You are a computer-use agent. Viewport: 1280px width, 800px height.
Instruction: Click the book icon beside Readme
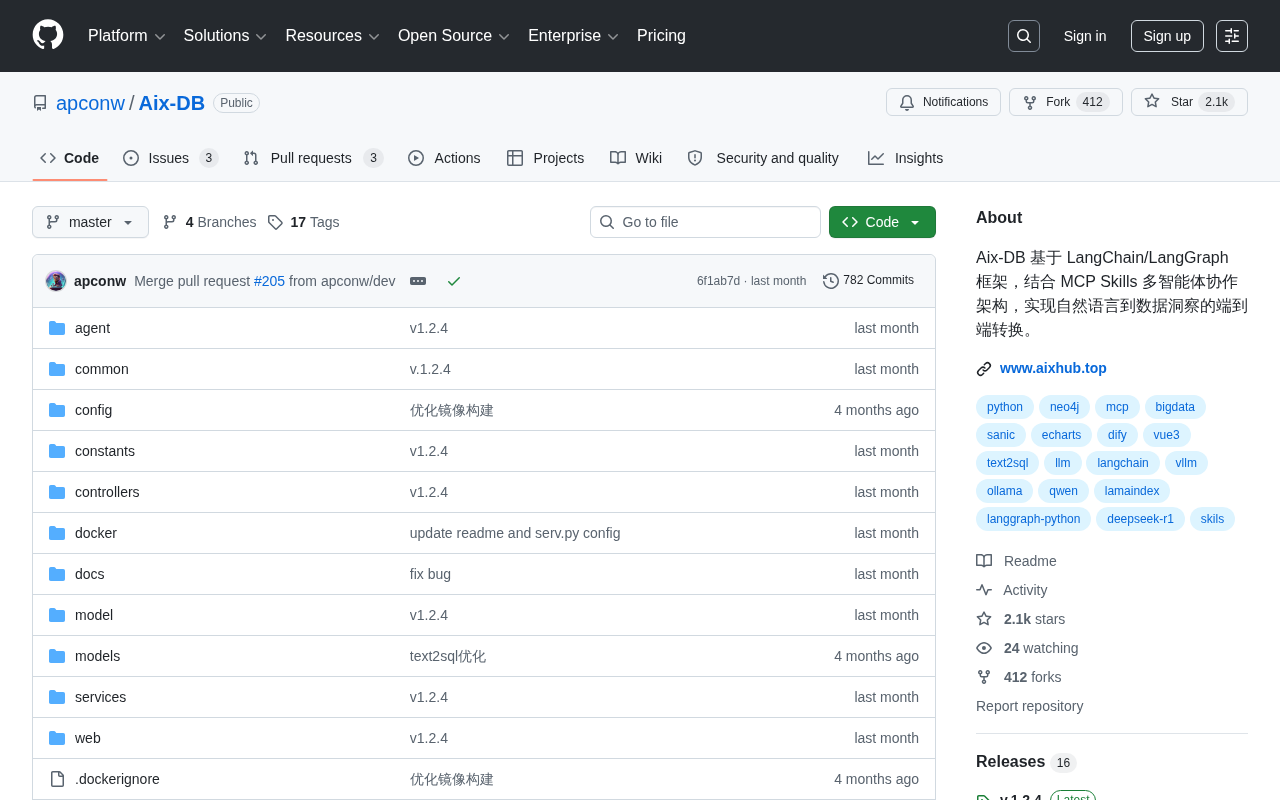coord(984,561)
